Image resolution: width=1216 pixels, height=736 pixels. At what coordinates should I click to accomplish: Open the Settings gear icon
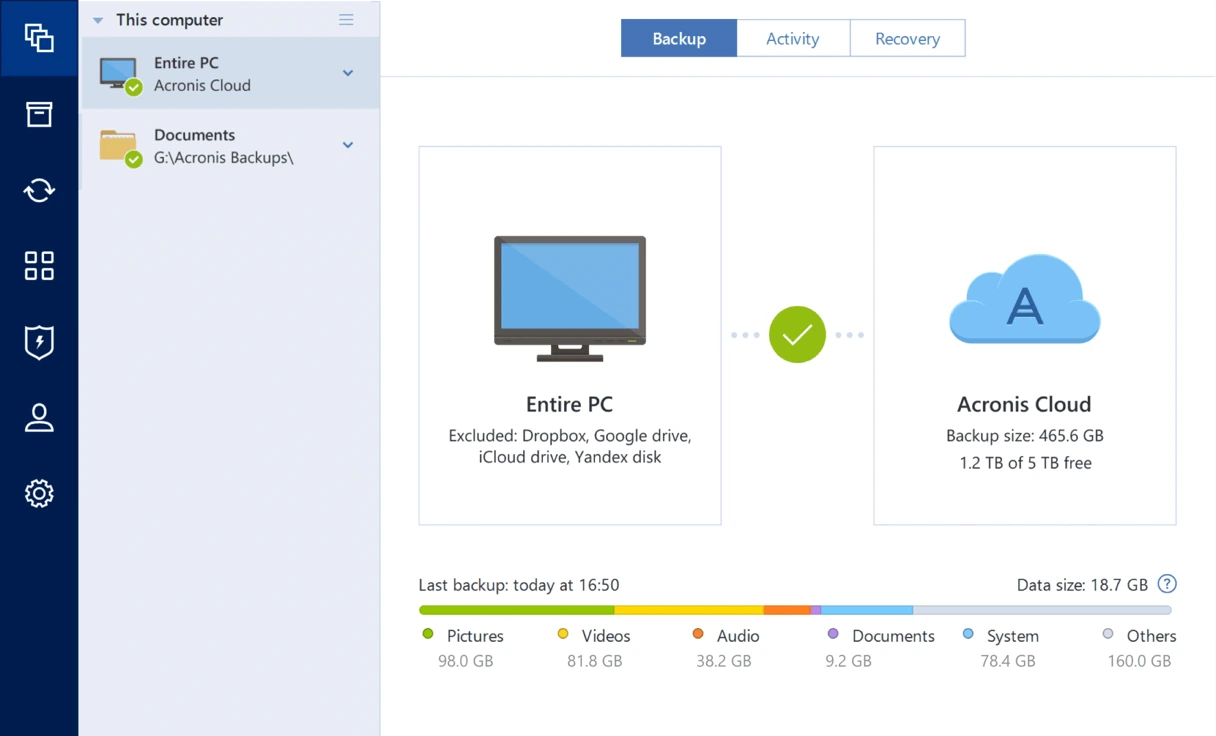39,494
